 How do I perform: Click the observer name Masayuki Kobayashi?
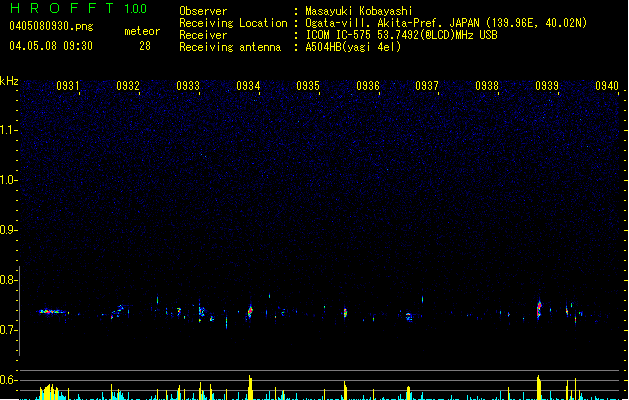tap(359, 11)
